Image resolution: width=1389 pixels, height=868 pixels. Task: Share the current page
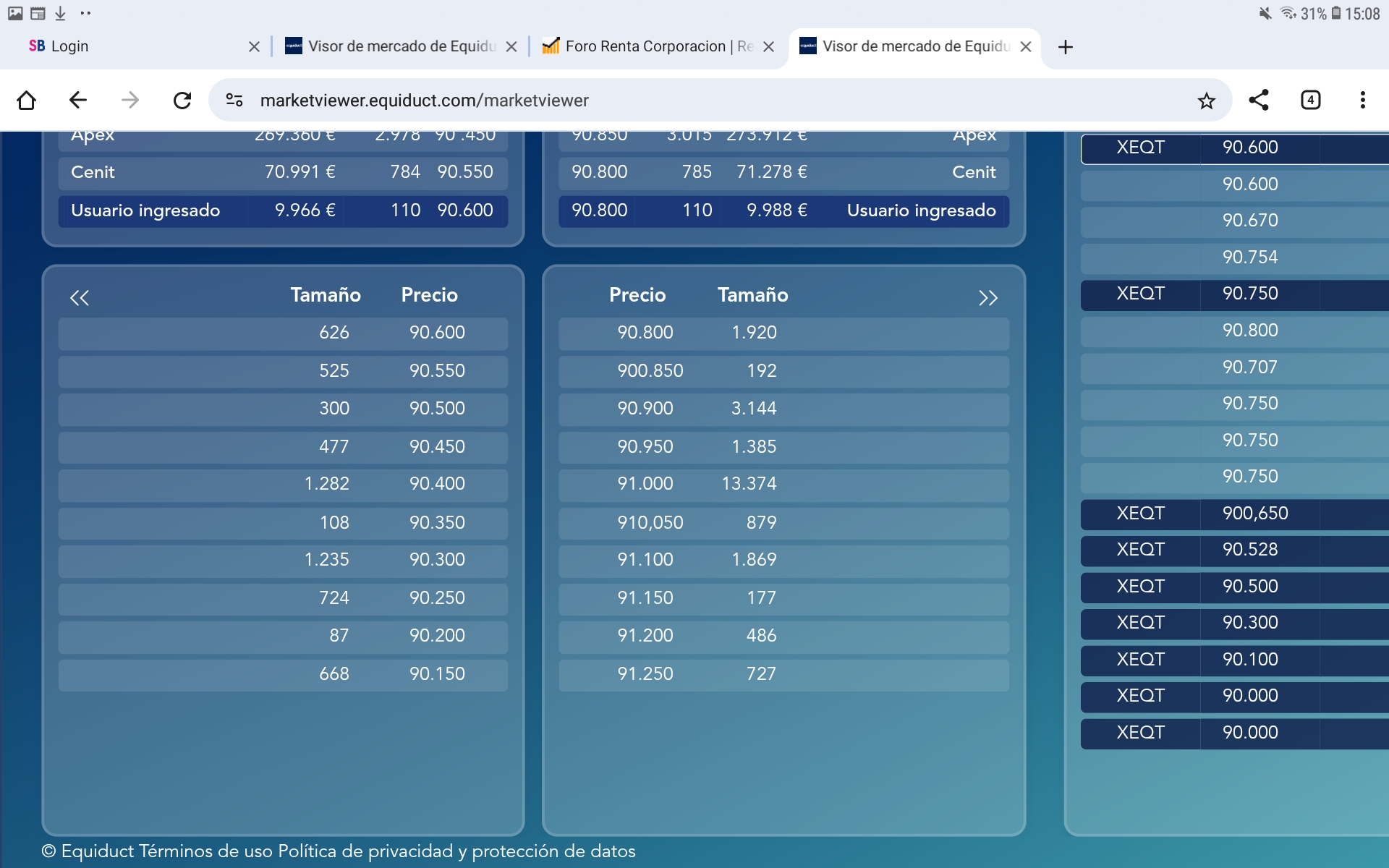pos(1259,100)
